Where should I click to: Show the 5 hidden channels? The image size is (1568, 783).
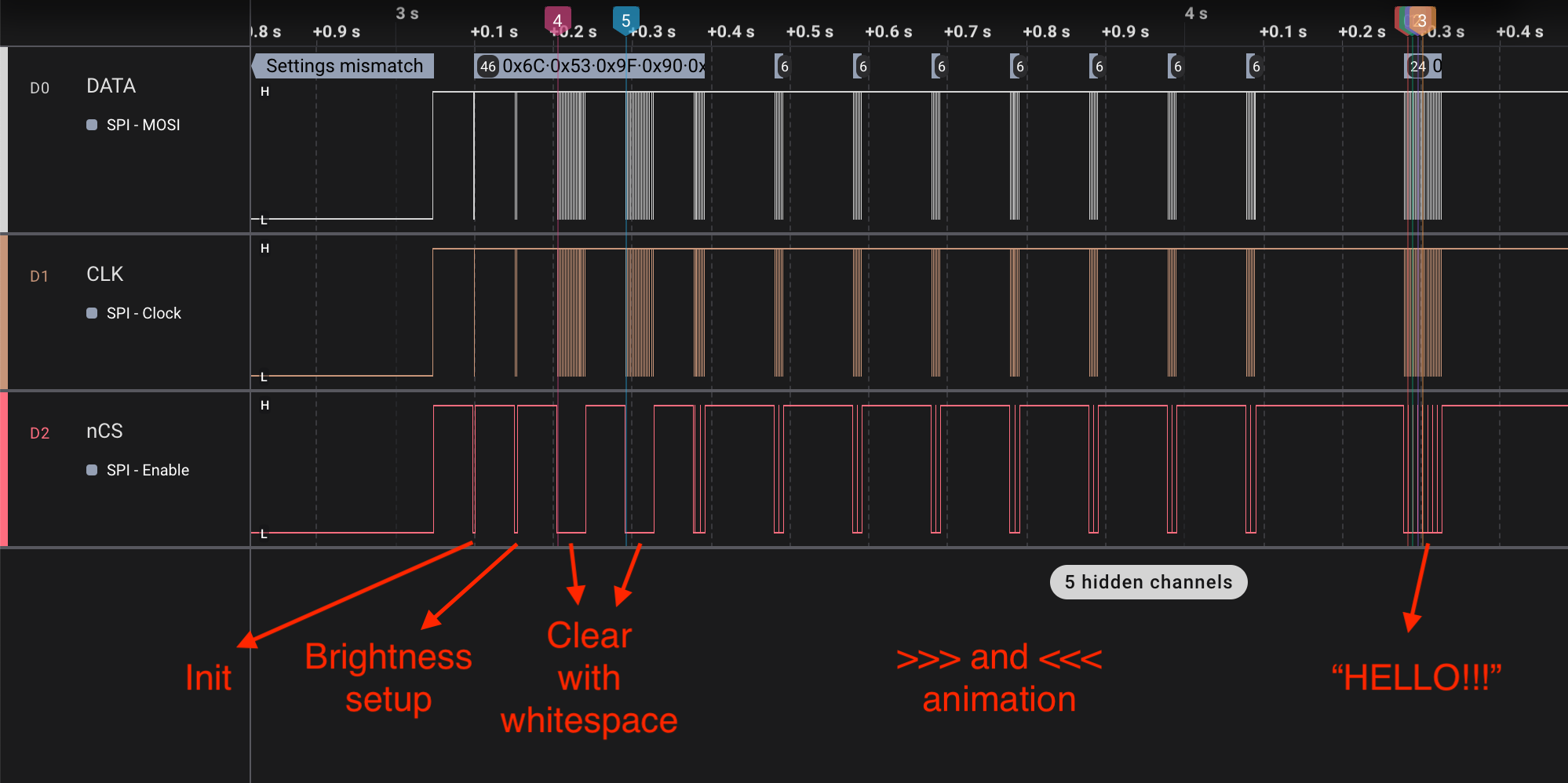click(x=1148, y=582)
